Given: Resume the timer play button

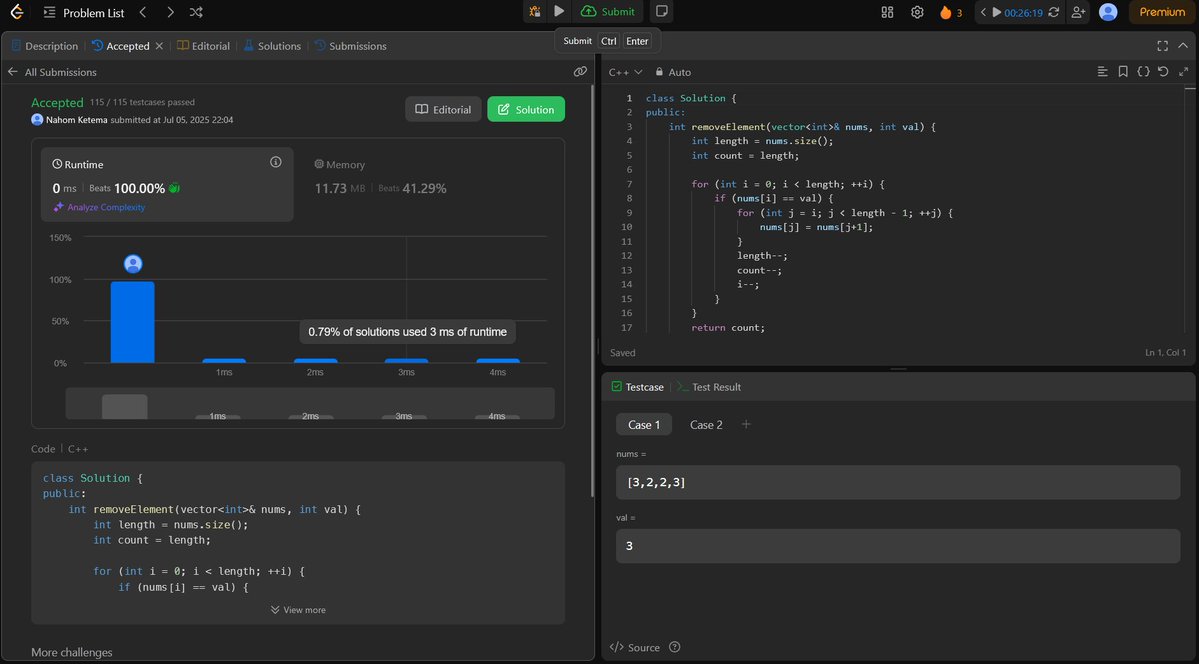Looking at the screenshot, I should [996, 12].
